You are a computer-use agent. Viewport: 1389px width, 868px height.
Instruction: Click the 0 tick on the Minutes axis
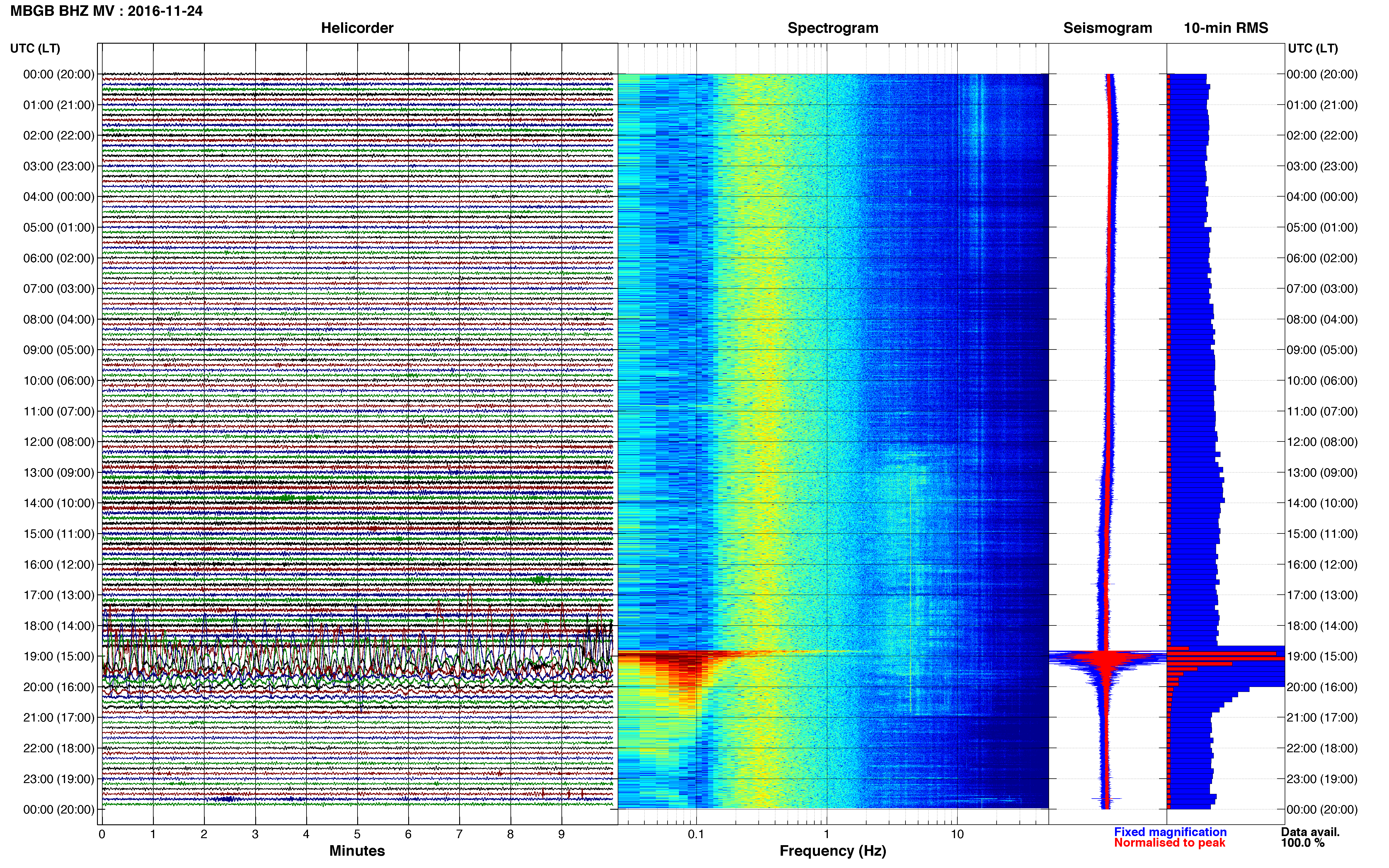(102, 834)
